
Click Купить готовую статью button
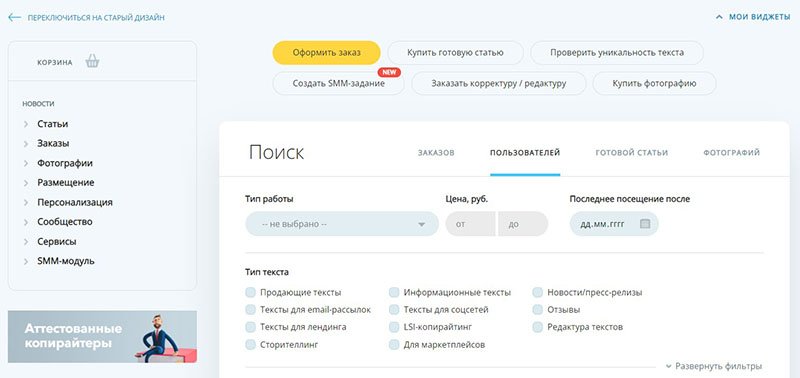click(456, 53)
